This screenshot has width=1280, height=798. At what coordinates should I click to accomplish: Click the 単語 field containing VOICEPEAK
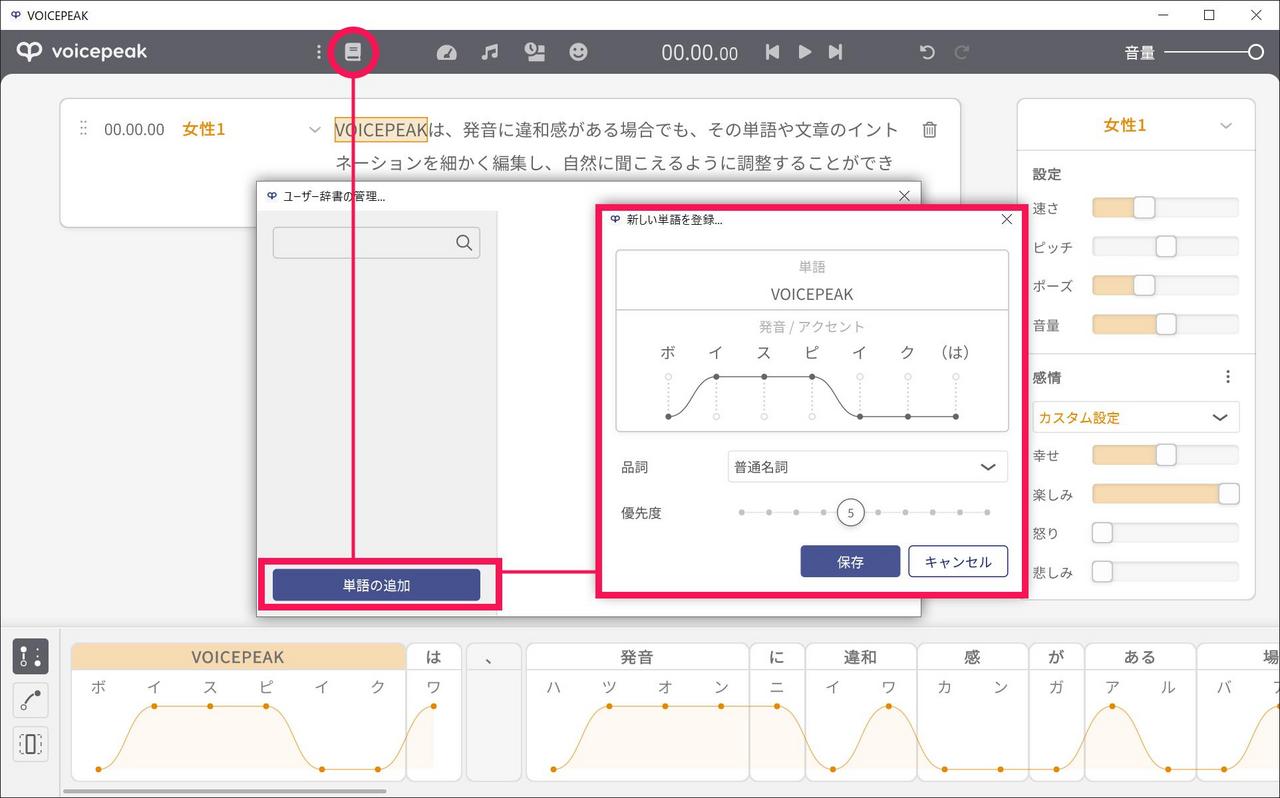coord(812,294)
